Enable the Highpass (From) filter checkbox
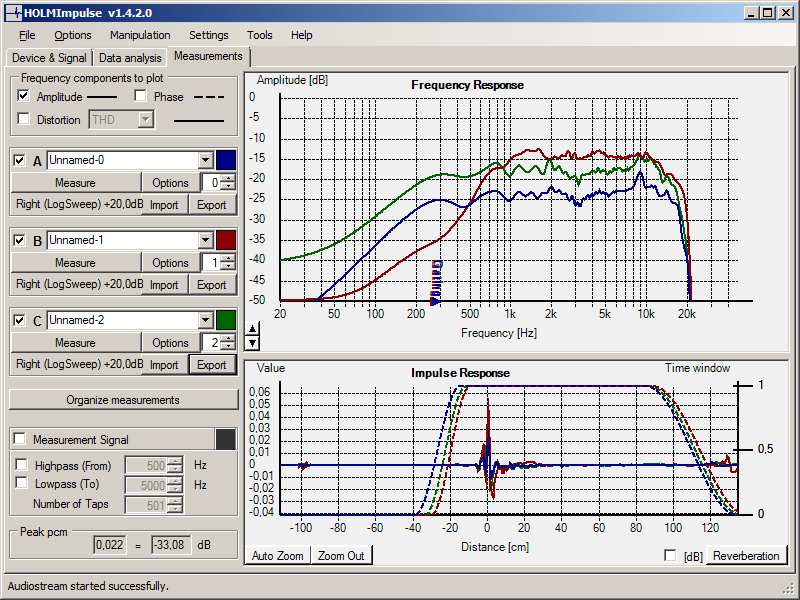The image size is (800, 600). pyautogui.click(x=21, y=465)
